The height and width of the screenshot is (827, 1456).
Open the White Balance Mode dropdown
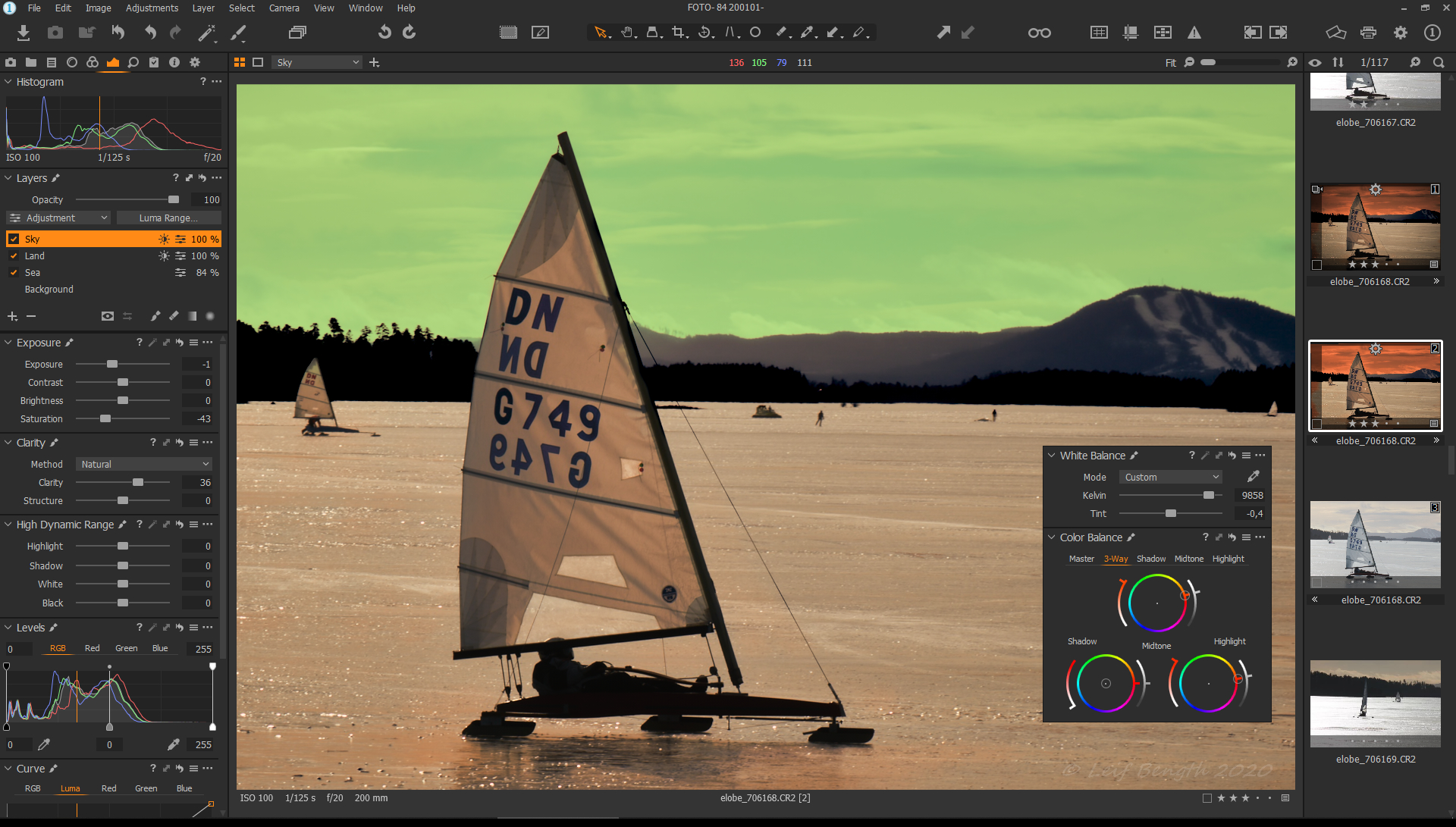pyautogui.click(x=1171, y=478)
